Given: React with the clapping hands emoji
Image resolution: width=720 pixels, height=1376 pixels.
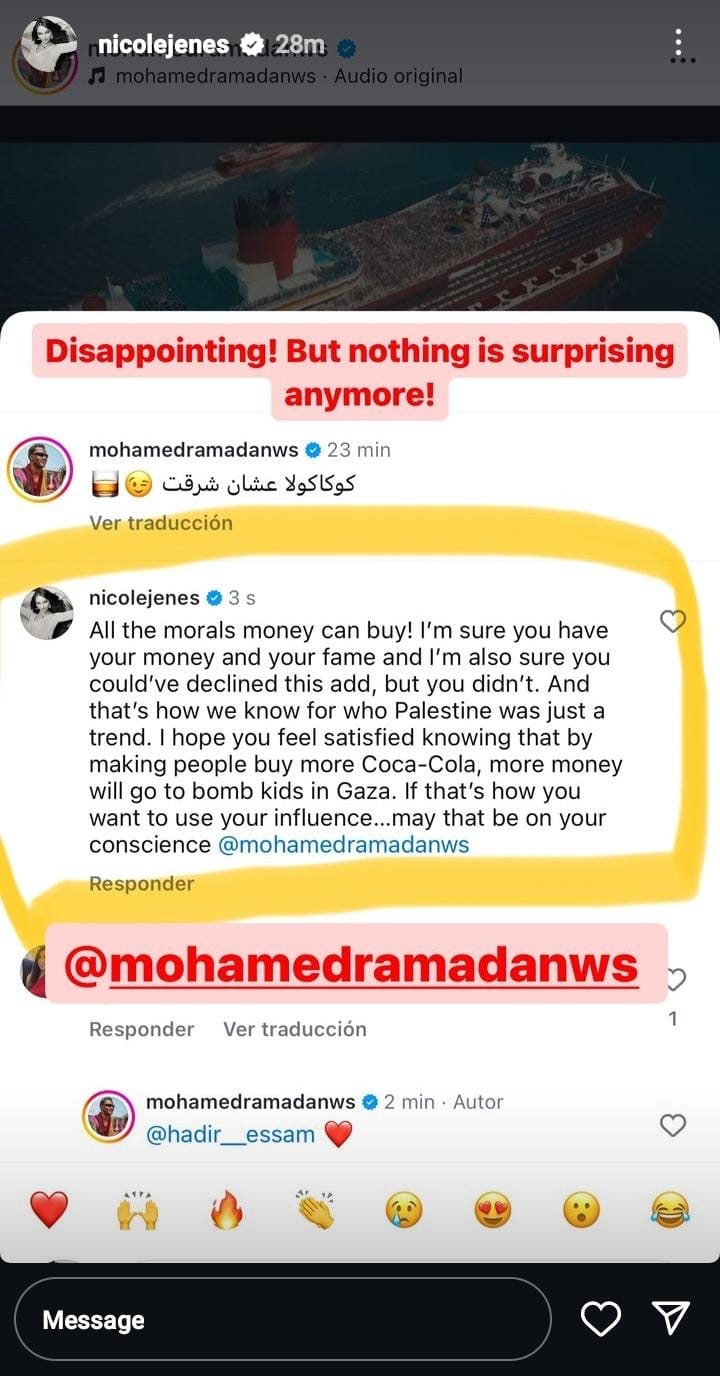Looking at the screenshot, I should [315, 1211].
